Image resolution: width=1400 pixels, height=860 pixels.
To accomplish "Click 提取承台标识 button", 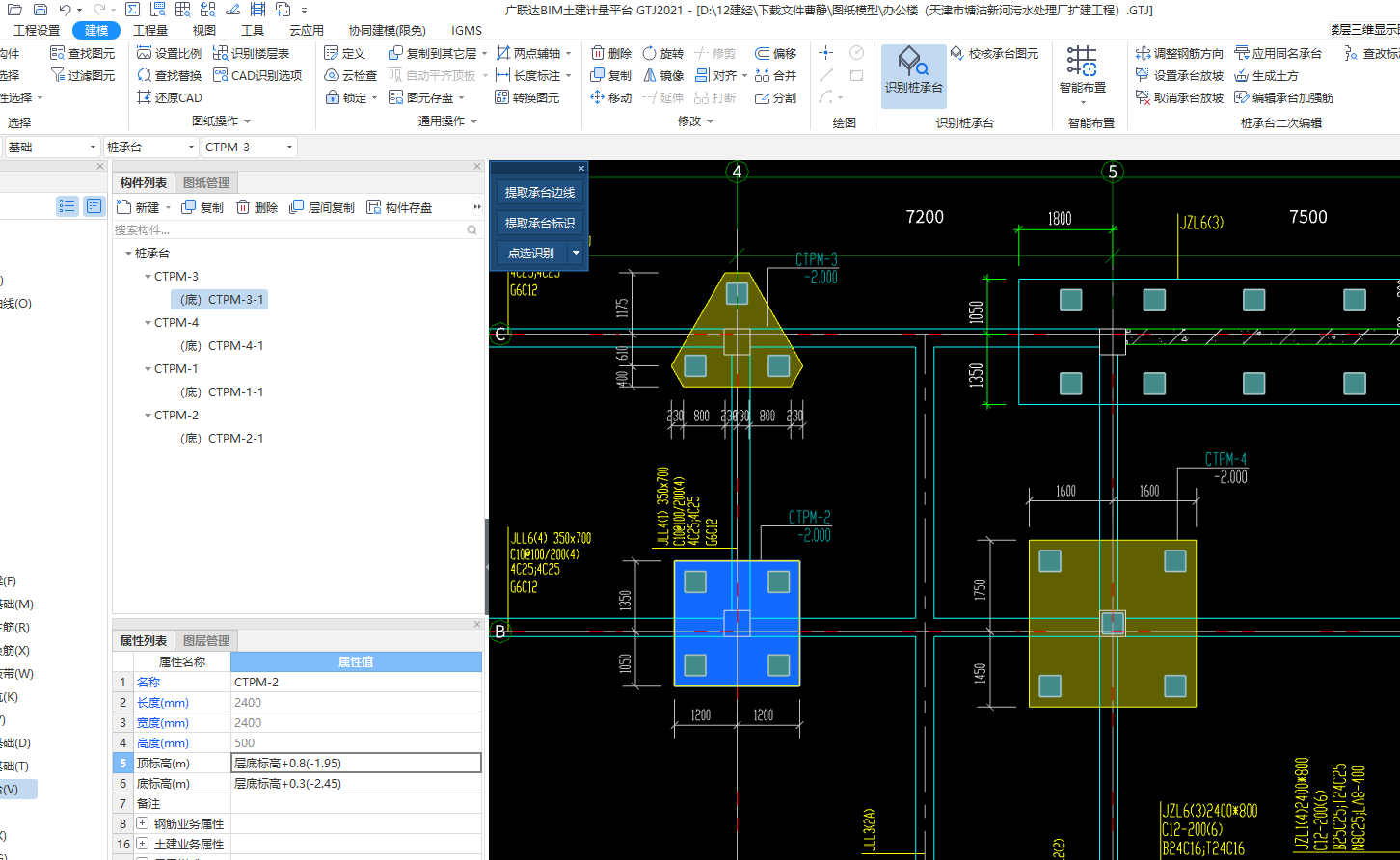I will [x=540, y=223].
